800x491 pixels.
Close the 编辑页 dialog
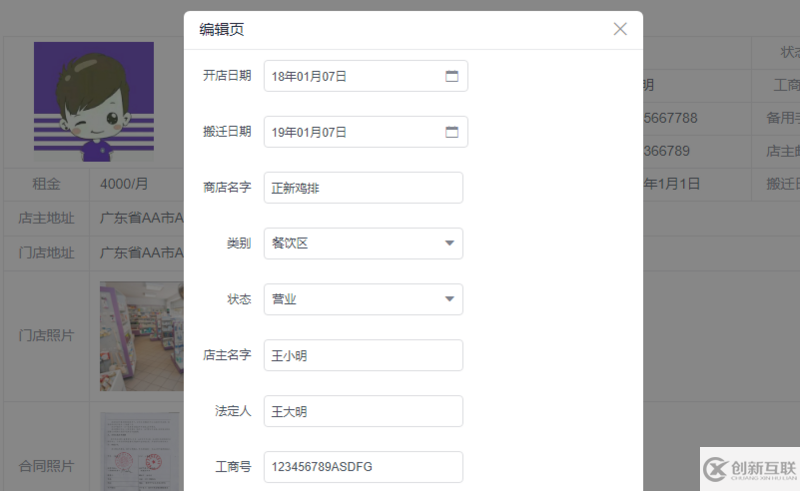(x=620, y=29)
